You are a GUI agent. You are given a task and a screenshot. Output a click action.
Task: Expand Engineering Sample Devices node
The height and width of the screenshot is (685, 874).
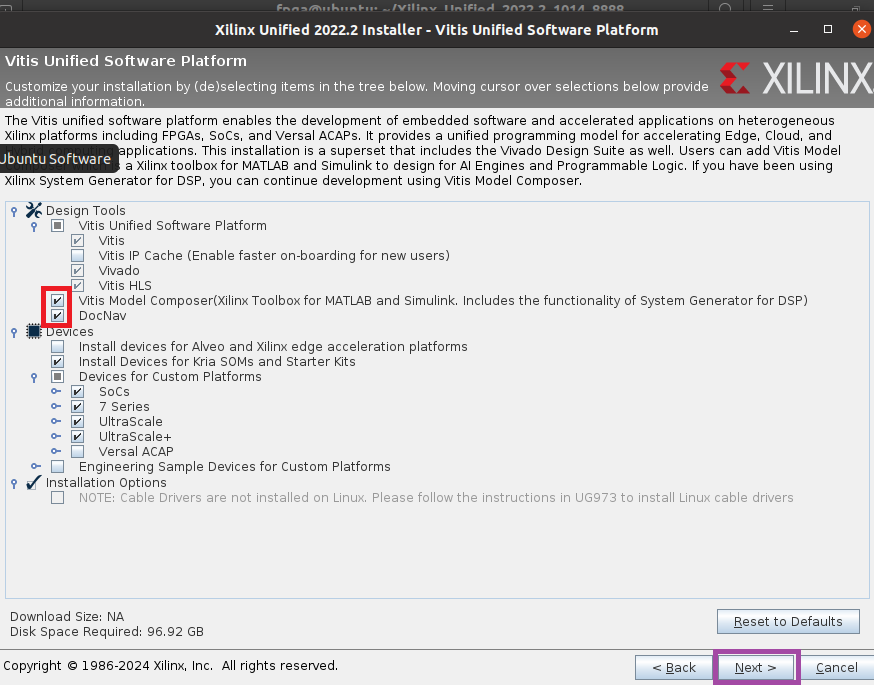(36, 466)
